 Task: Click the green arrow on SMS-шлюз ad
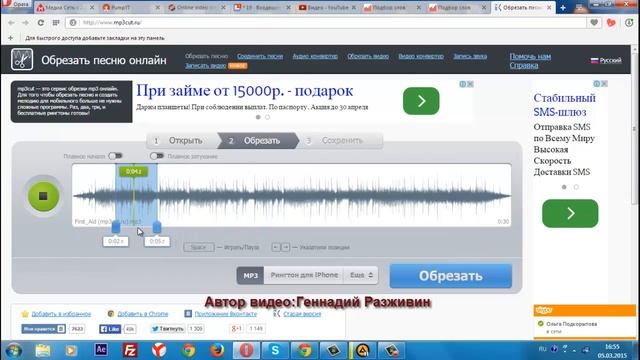[x=570, y=213]
